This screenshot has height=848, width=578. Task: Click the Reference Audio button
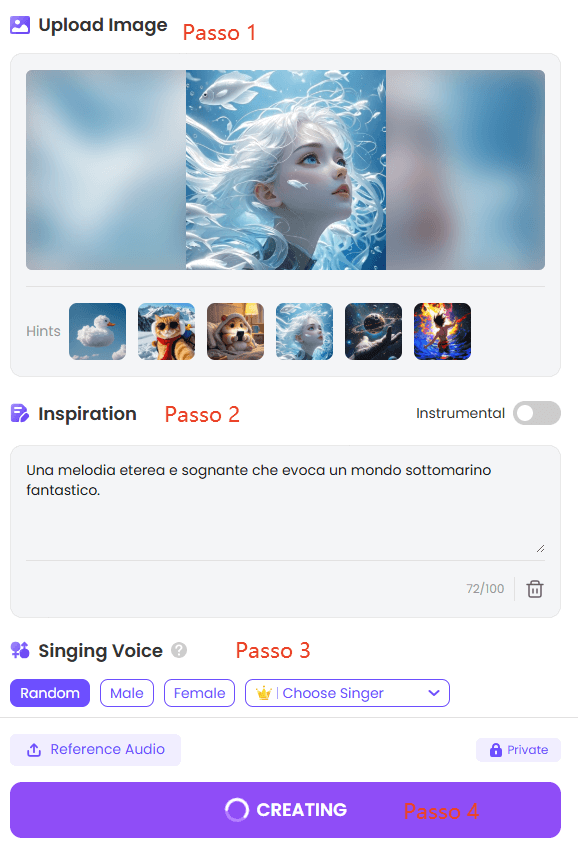95,750
